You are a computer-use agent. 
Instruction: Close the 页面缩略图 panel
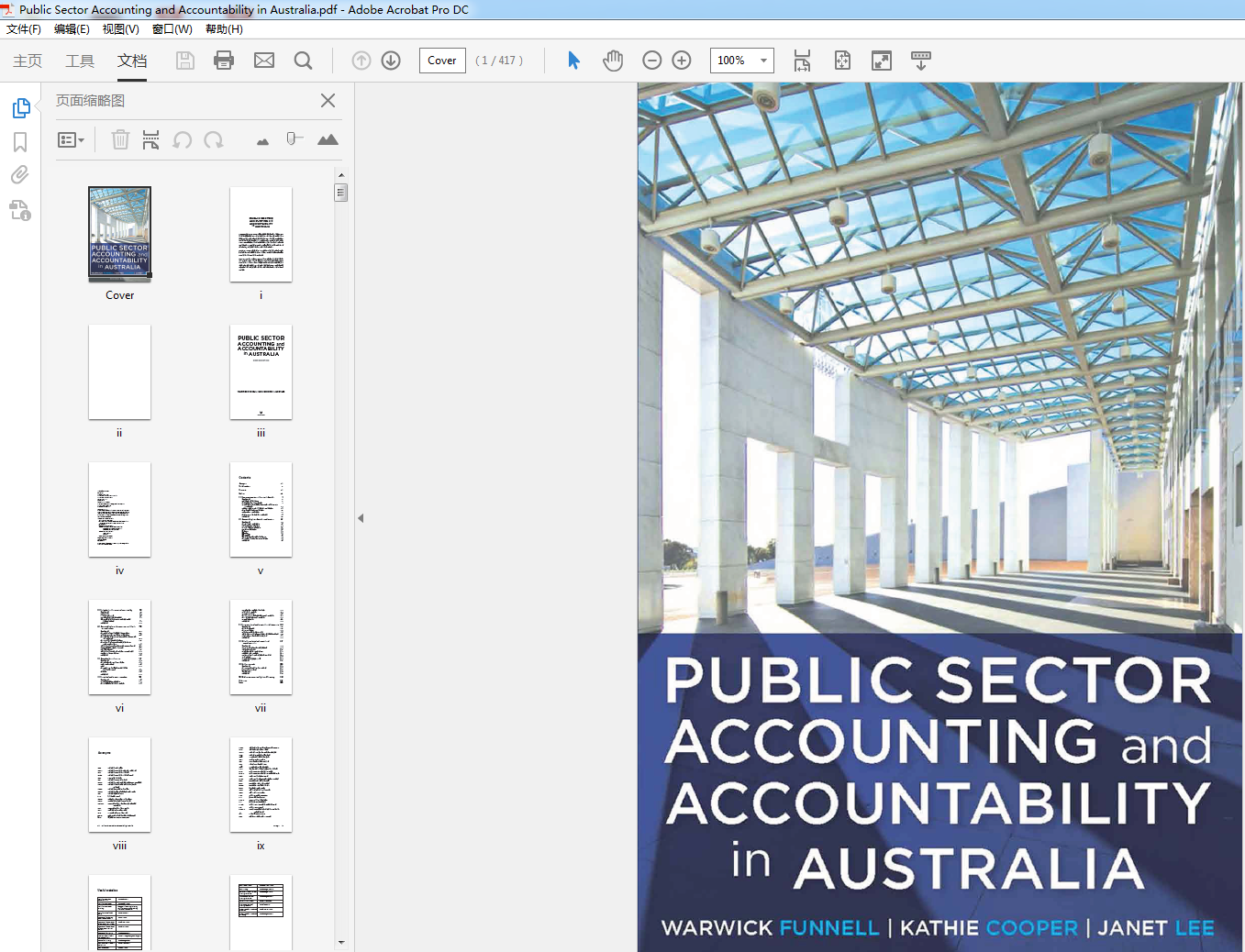pos(328,100)
